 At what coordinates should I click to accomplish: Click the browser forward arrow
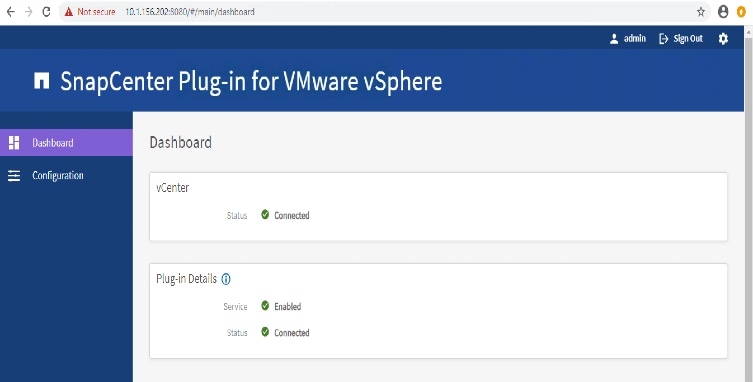click(28, 12)
